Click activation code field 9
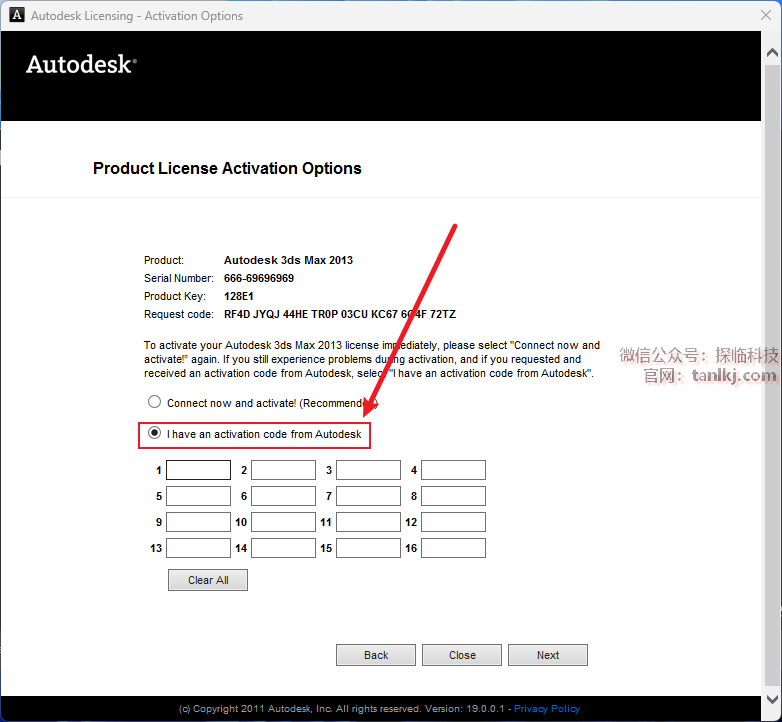Viewport: 782px width, 722px height. [198, 522]
